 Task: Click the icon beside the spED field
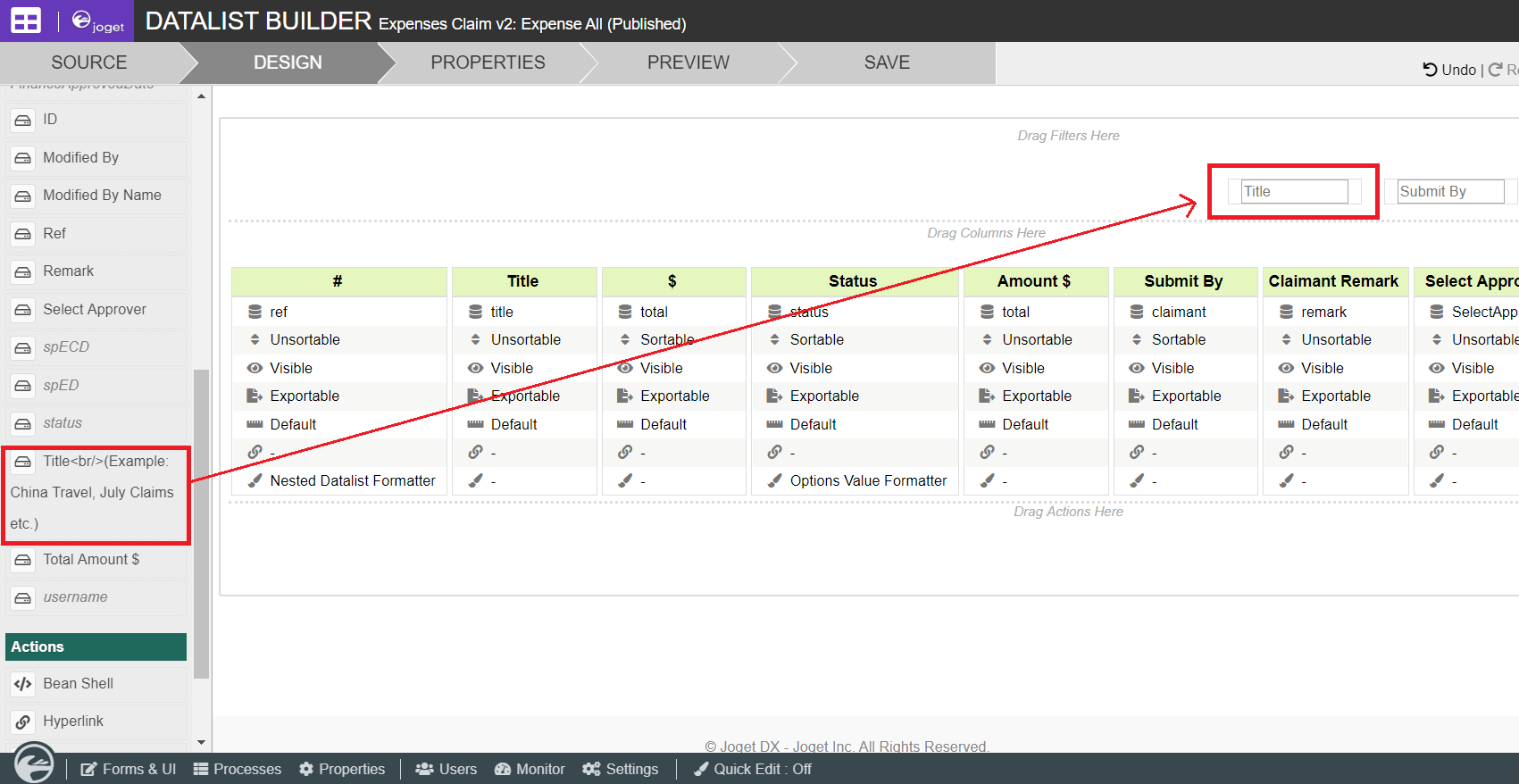[23, 386]
